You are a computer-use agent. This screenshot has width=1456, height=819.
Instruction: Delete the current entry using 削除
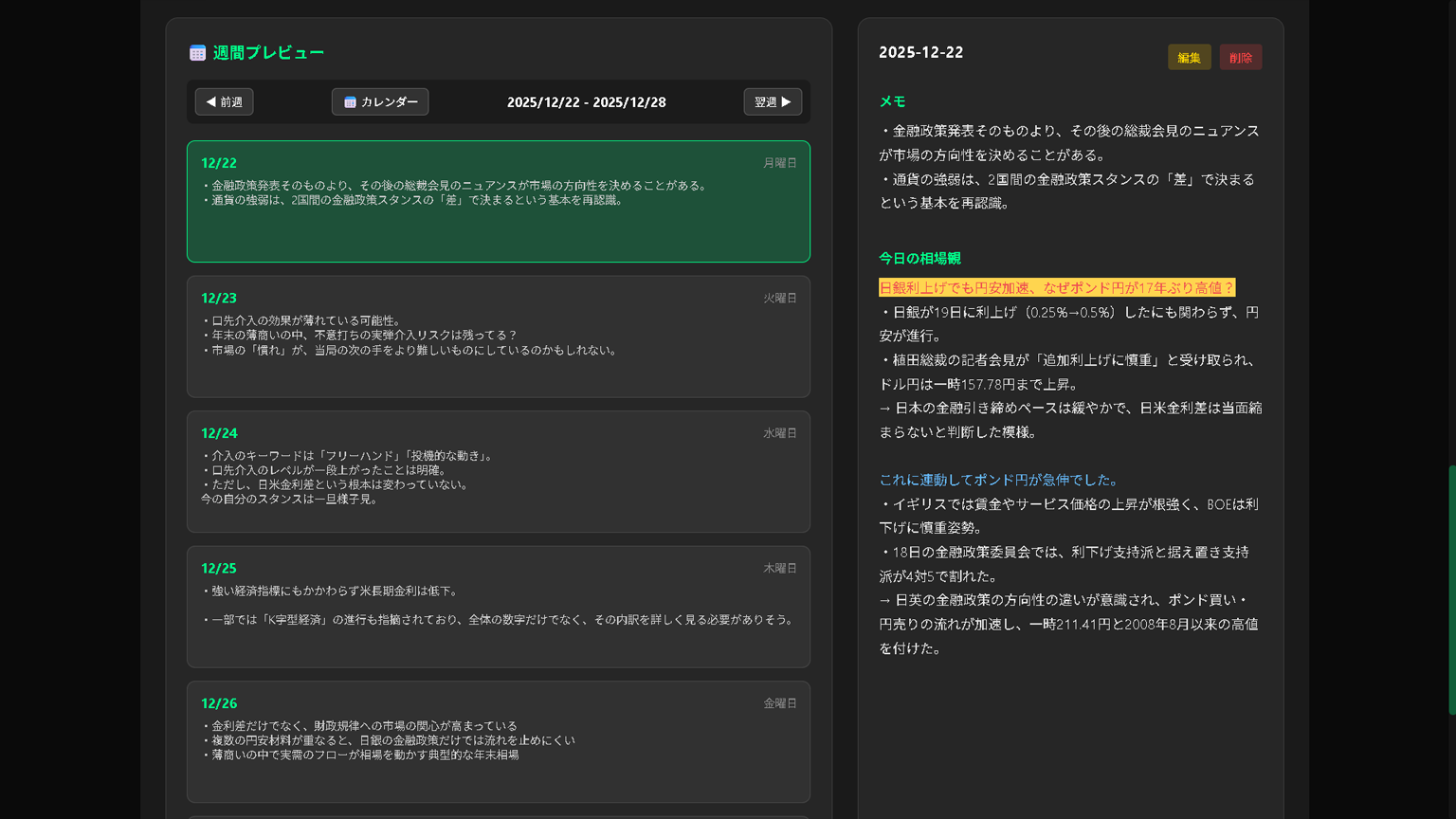[1240, 57]
